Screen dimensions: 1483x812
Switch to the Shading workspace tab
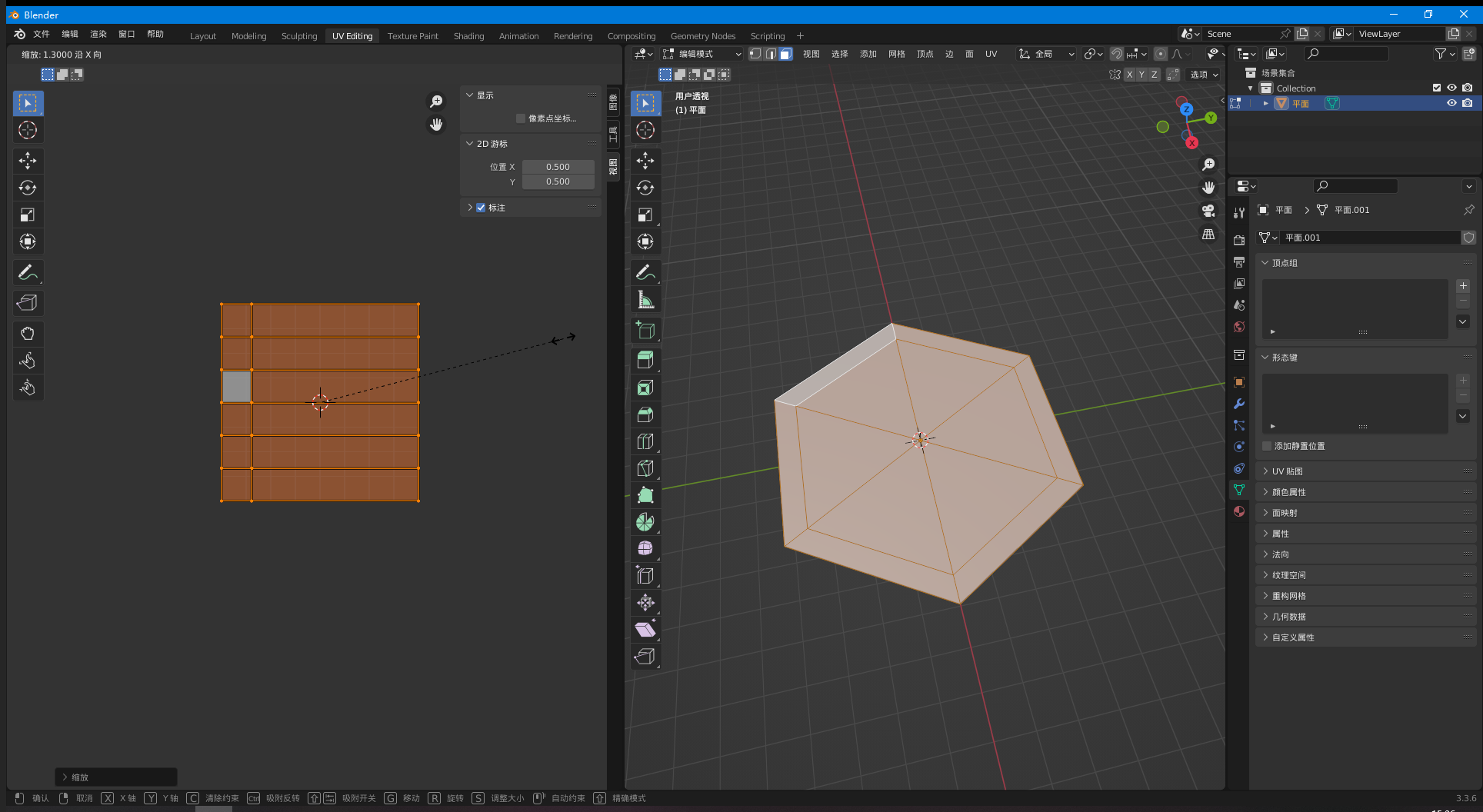(468, 36)
